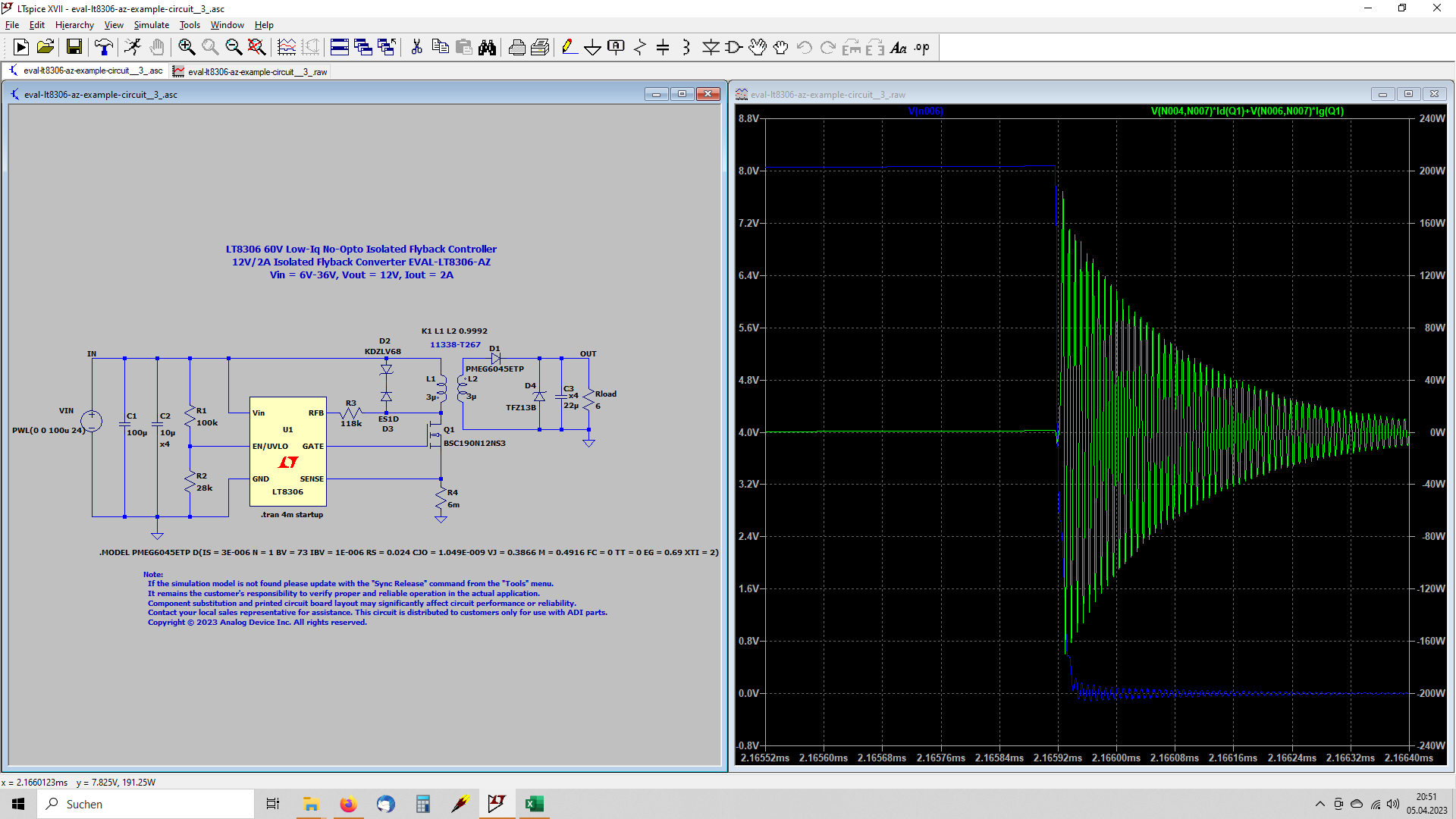
Task: Open Excel from the taskbar
Action: coord(535,804)
